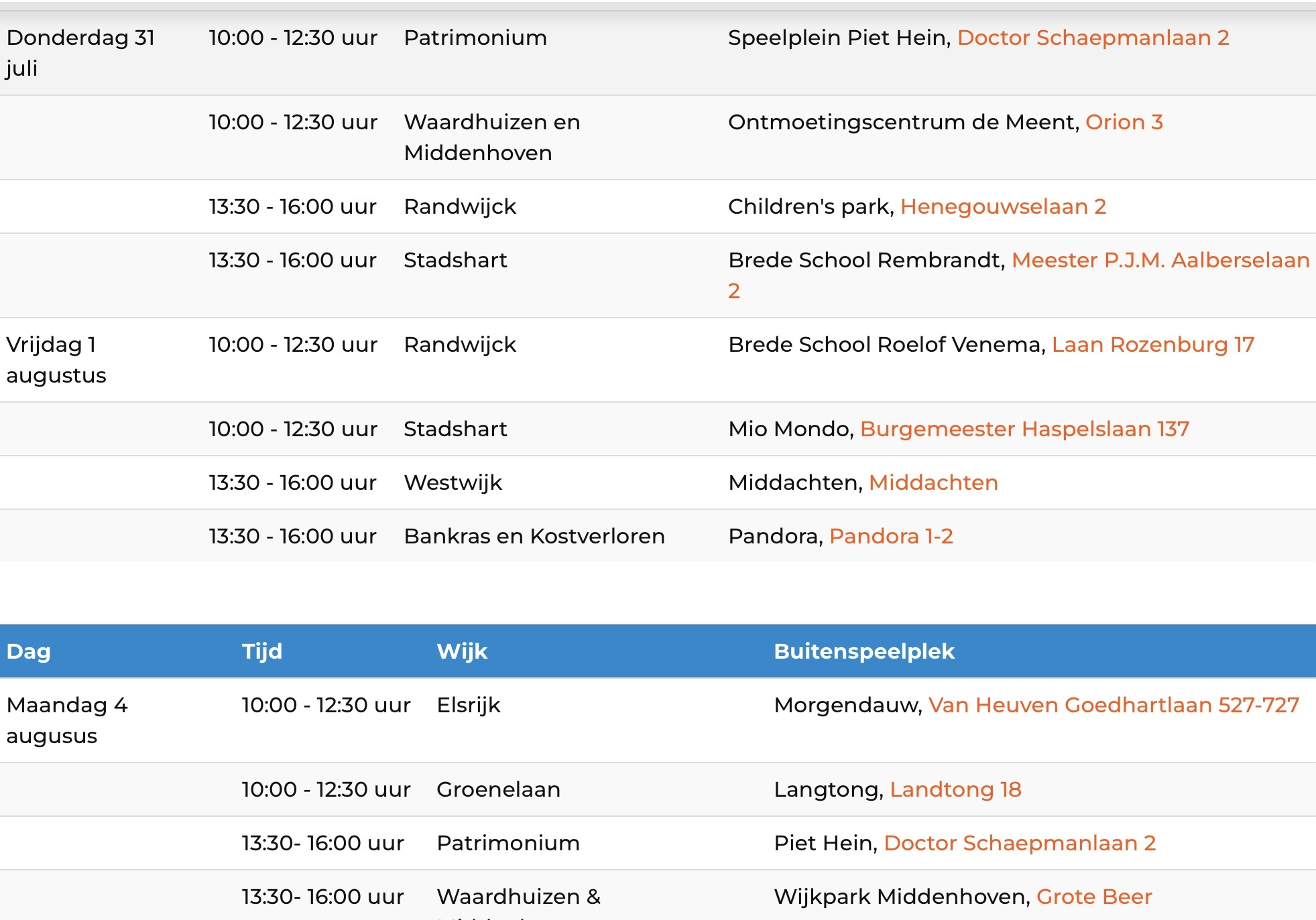The image size is (1316, 920).
Task: Select the Buitenspeelplek column header
Action: click(x=864, y=651)
